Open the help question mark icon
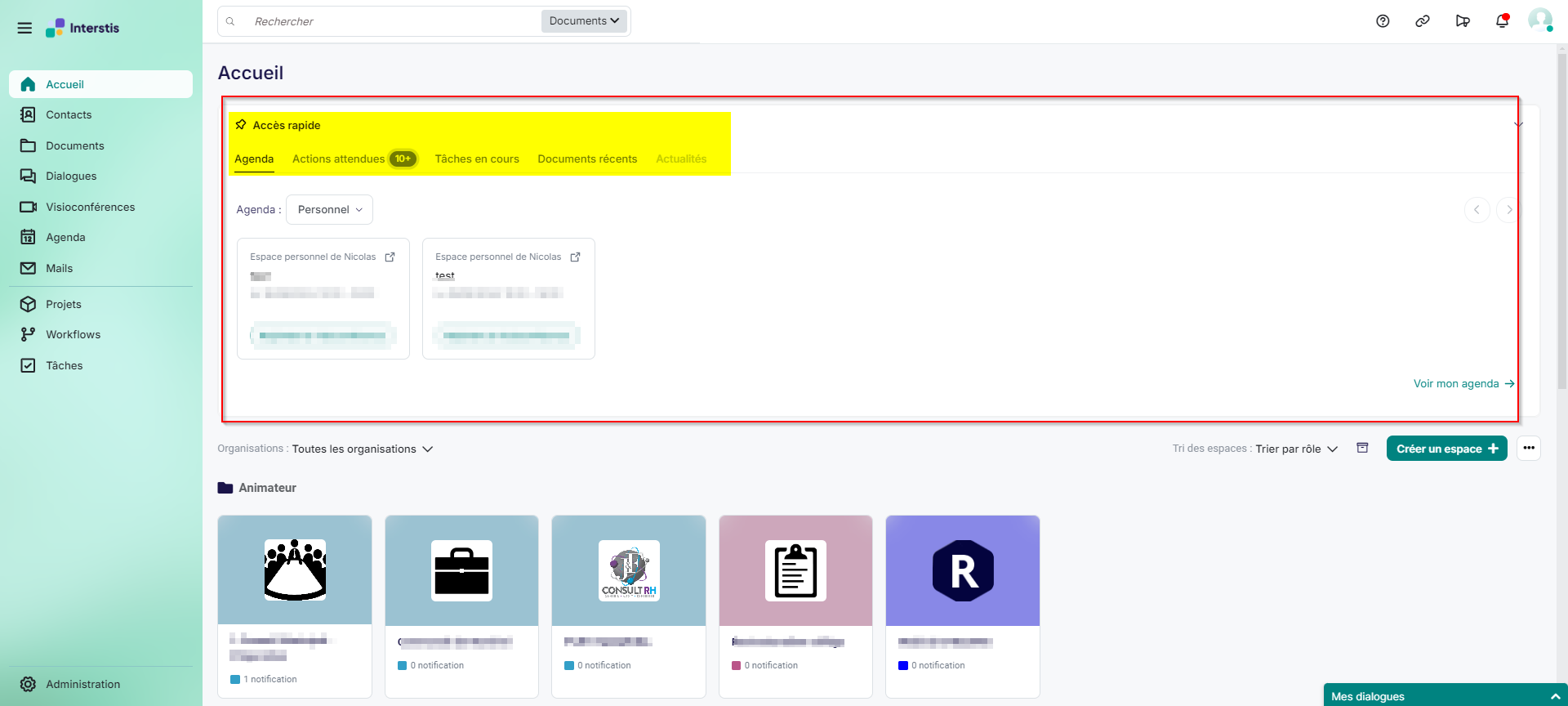 (1383, 21)
